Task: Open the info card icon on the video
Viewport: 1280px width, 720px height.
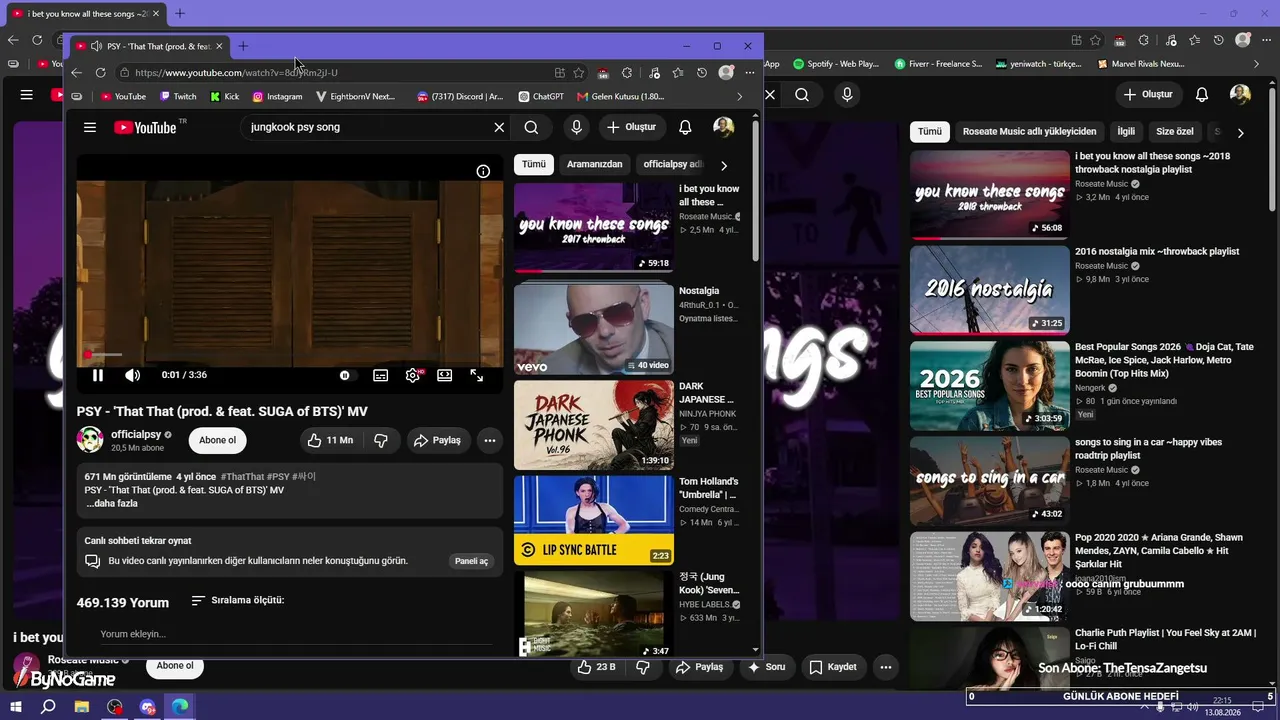Action: tap(483, 171)
